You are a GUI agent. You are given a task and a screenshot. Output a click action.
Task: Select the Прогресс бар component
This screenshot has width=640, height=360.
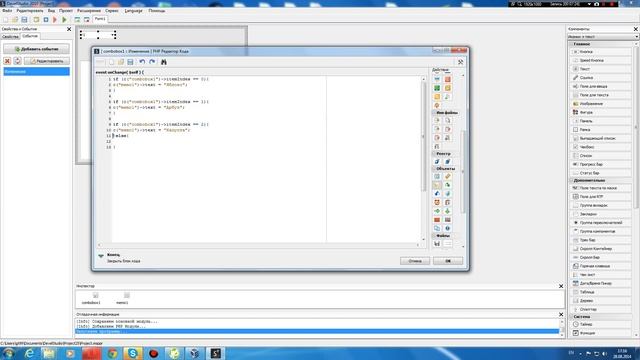[600, 164]
